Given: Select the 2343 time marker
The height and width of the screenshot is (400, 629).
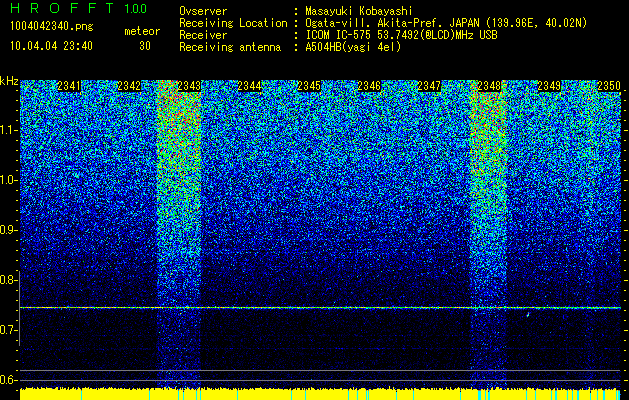Looking at the screenshot, I should click(189, 86).
